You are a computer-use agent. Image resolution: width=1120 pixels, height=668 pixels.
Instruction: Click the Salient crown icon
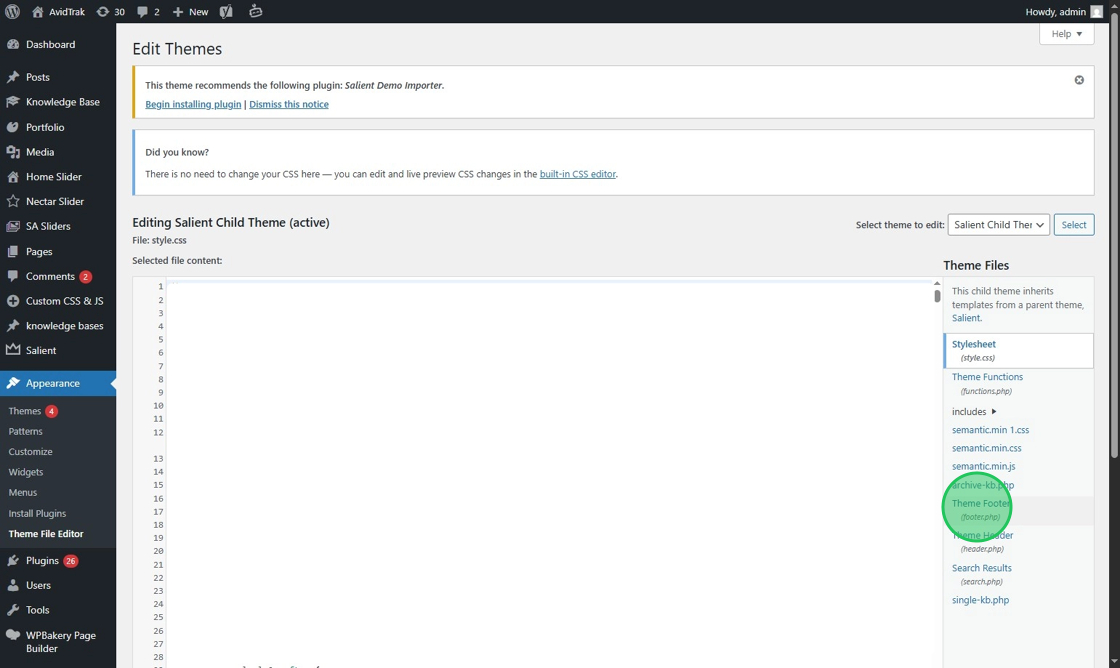point(13,350)
